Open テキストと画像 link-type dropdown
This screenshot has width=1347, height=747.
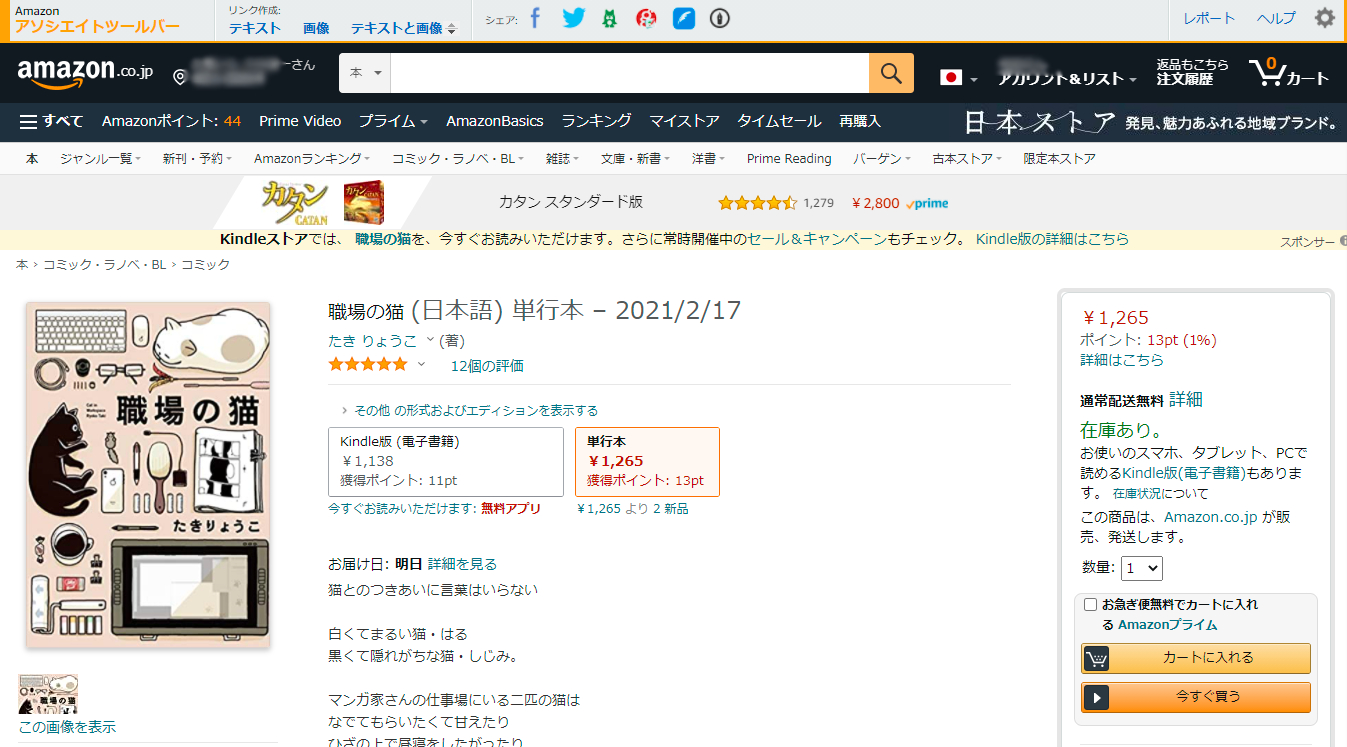point(403,28)
